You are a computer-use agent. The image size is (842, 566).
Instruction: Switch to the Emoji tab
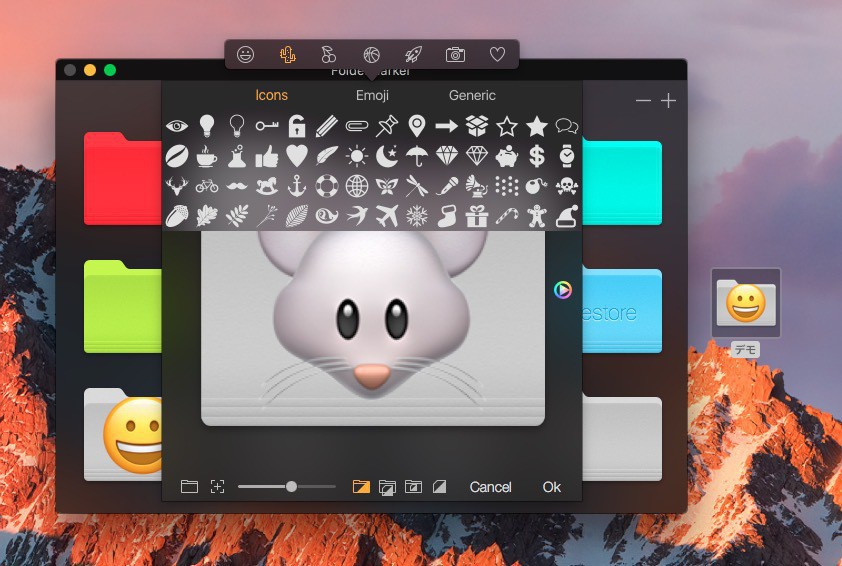pyautogui.click(x=372, y=95)
